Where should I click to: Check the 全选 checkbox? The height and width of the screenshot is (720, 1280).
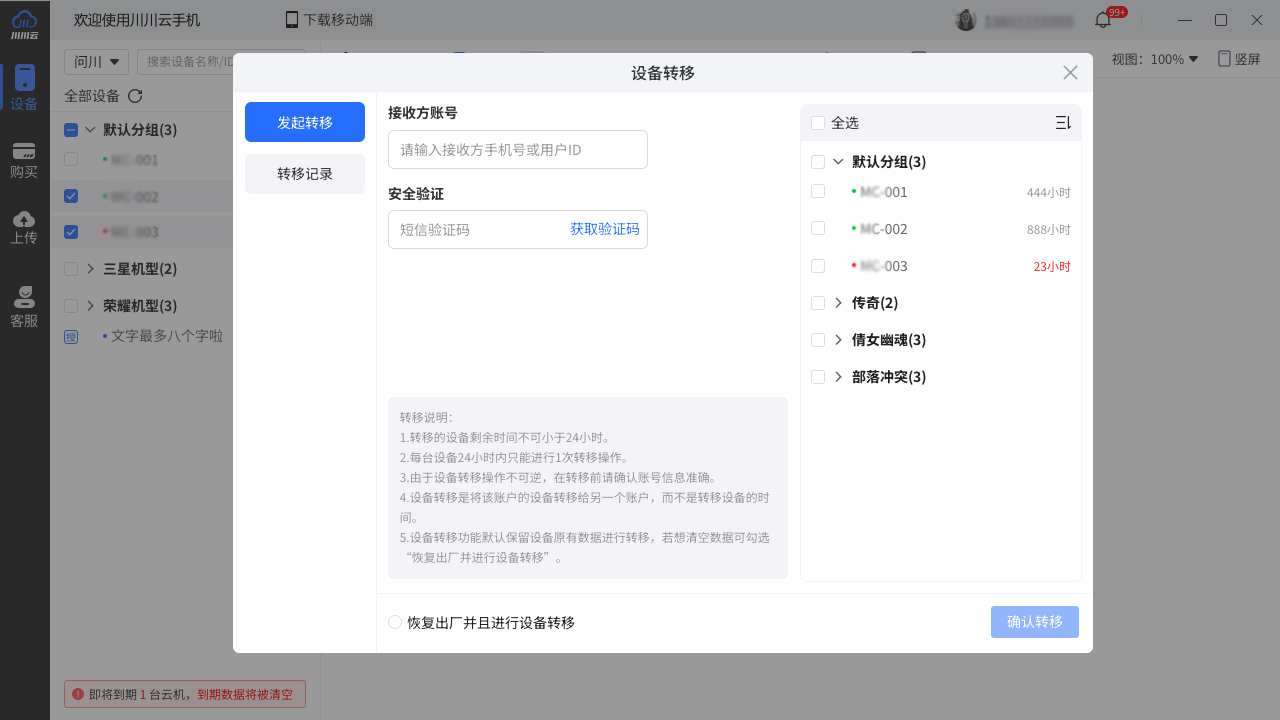pyautogui.click(x=818, y=123)
